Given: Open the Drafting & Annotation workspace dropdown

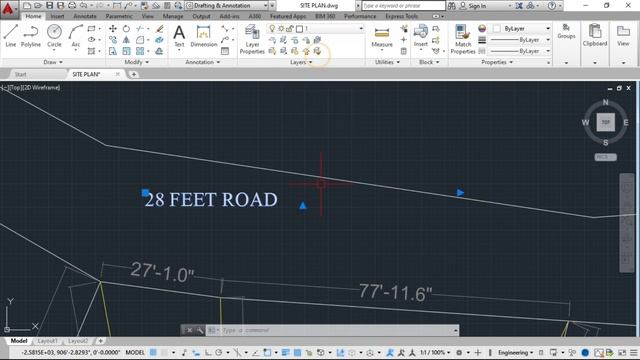Looking at the screenshot, I should tap(227, 6).
